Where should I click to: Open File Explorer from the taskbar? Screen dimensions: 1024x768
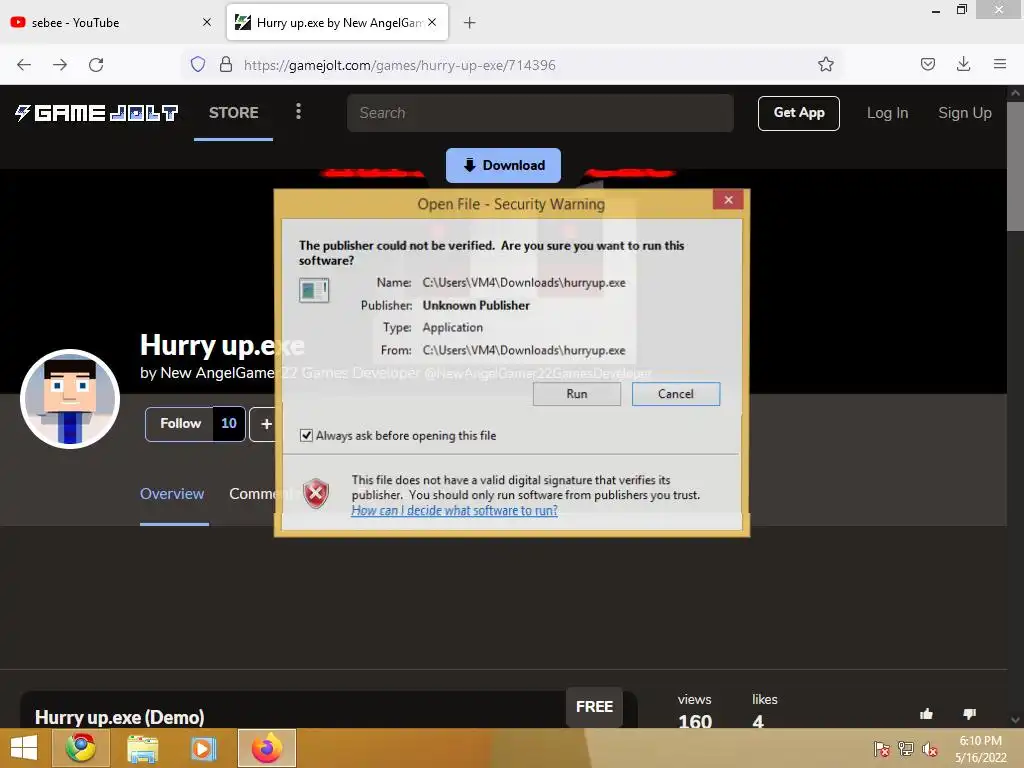pos(142,748)
